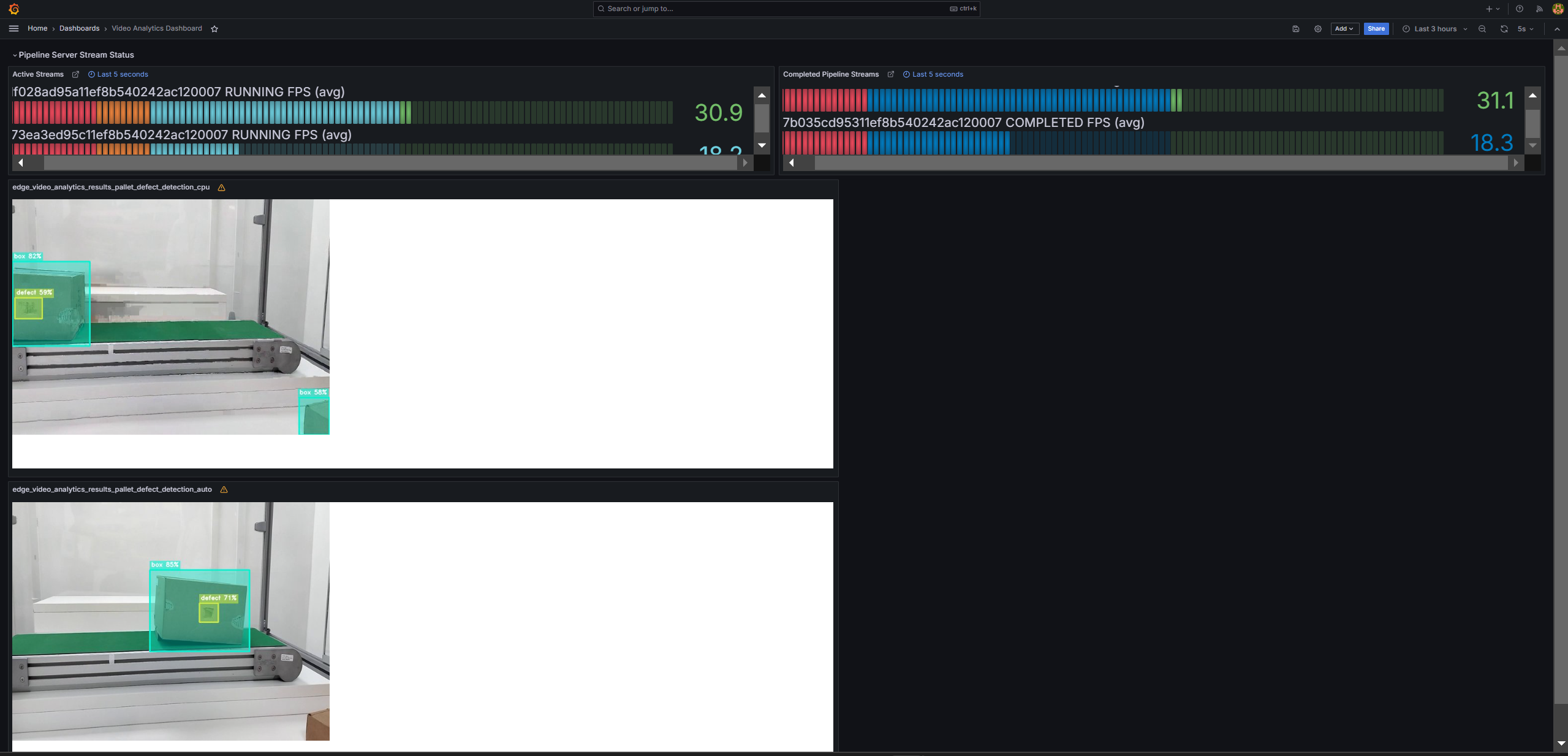This screenshot has height=756, width=1568.
Task: Open the help question mark icon
Action: (1520, 9)
